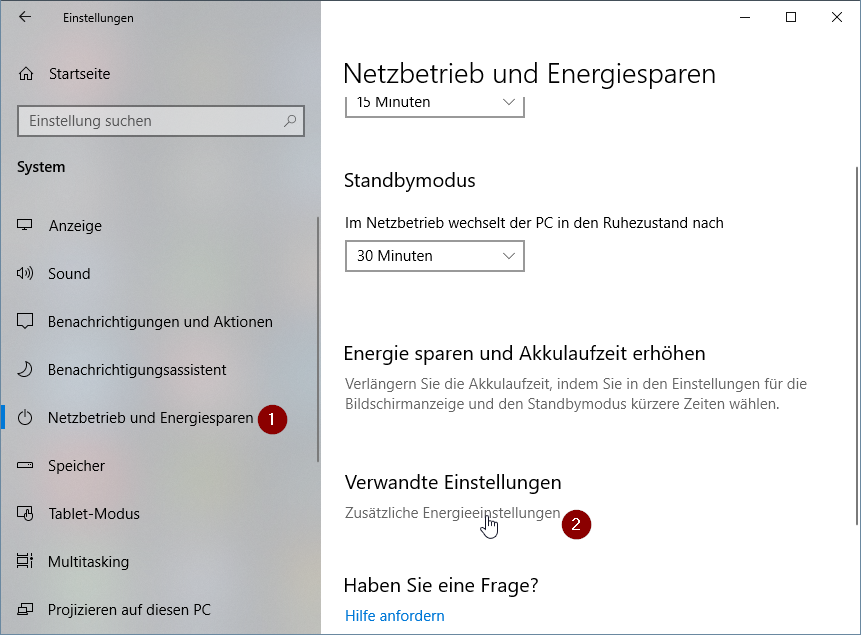Click the back arrow icon in Einstellungen

click(25, 17)
